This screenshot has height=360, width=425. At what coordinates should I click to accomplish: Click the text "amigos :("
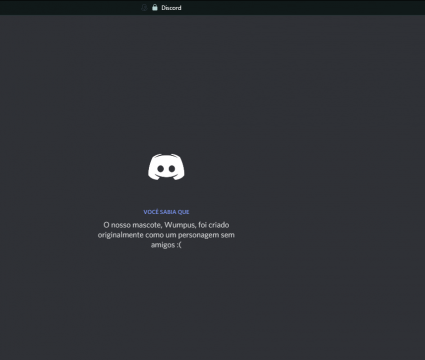pyautogui.click(x=166, y=245)
